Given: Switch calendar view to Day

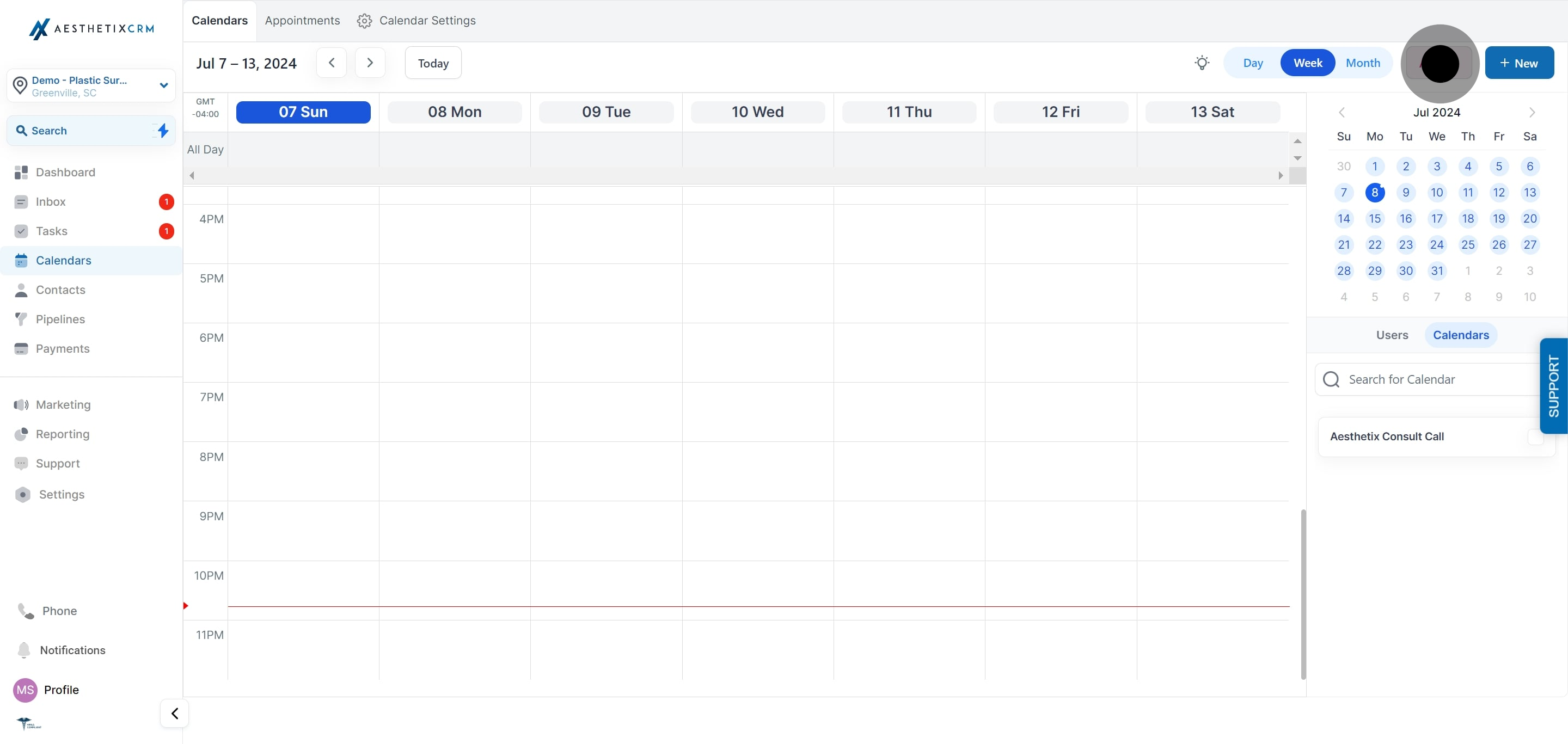Looking at the screenshot, I should 1253,63.
